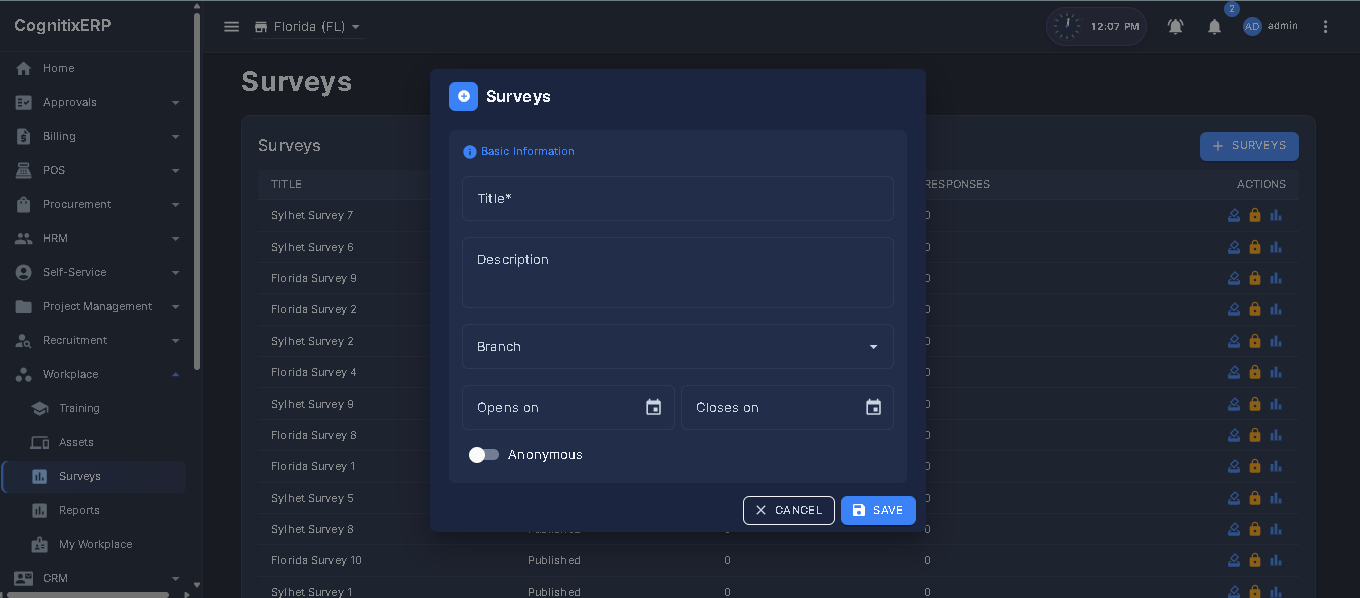Open the Branch dropdown

pos(678,347)
